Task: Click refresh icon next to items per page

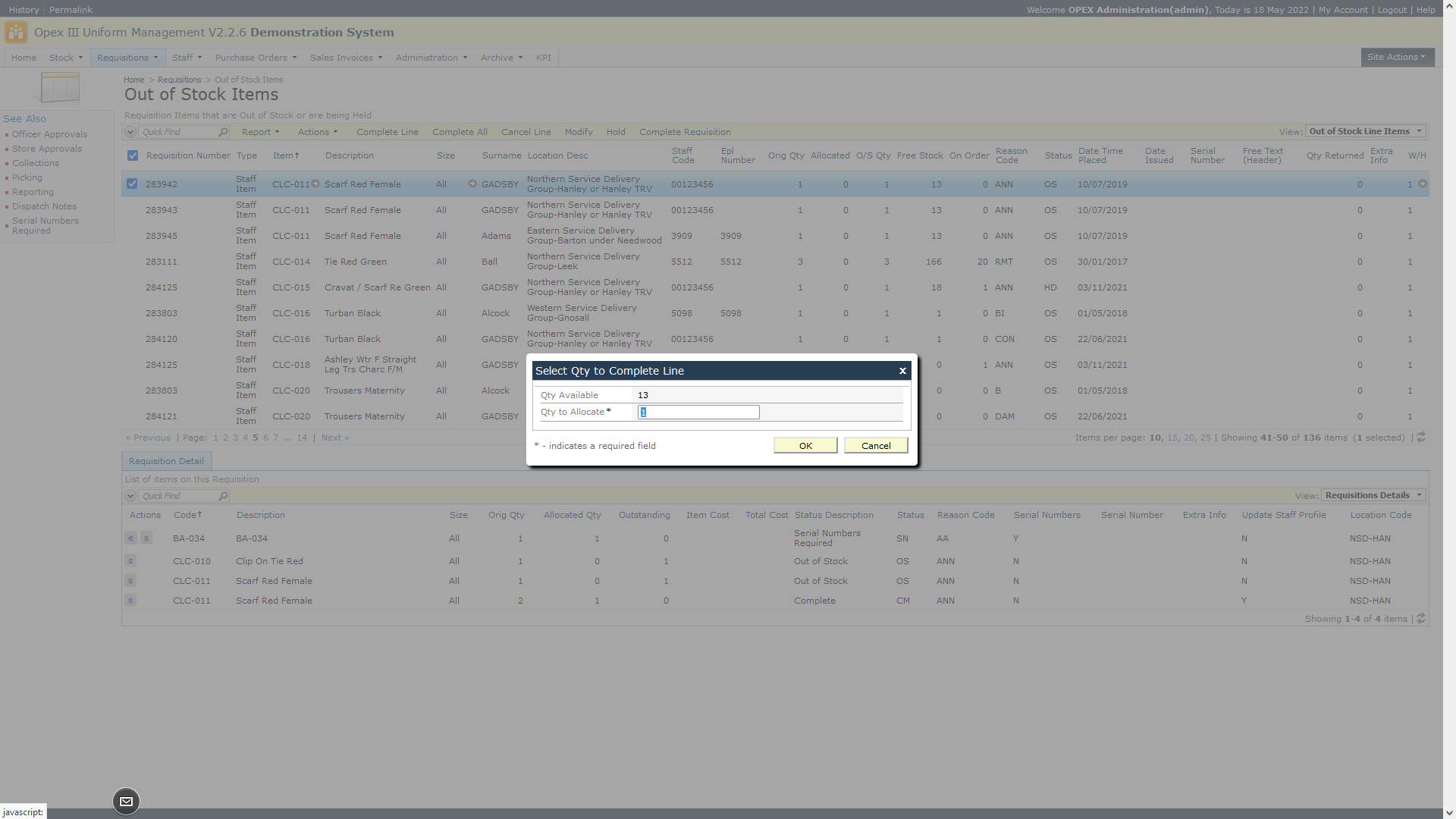Action: 1421,438
